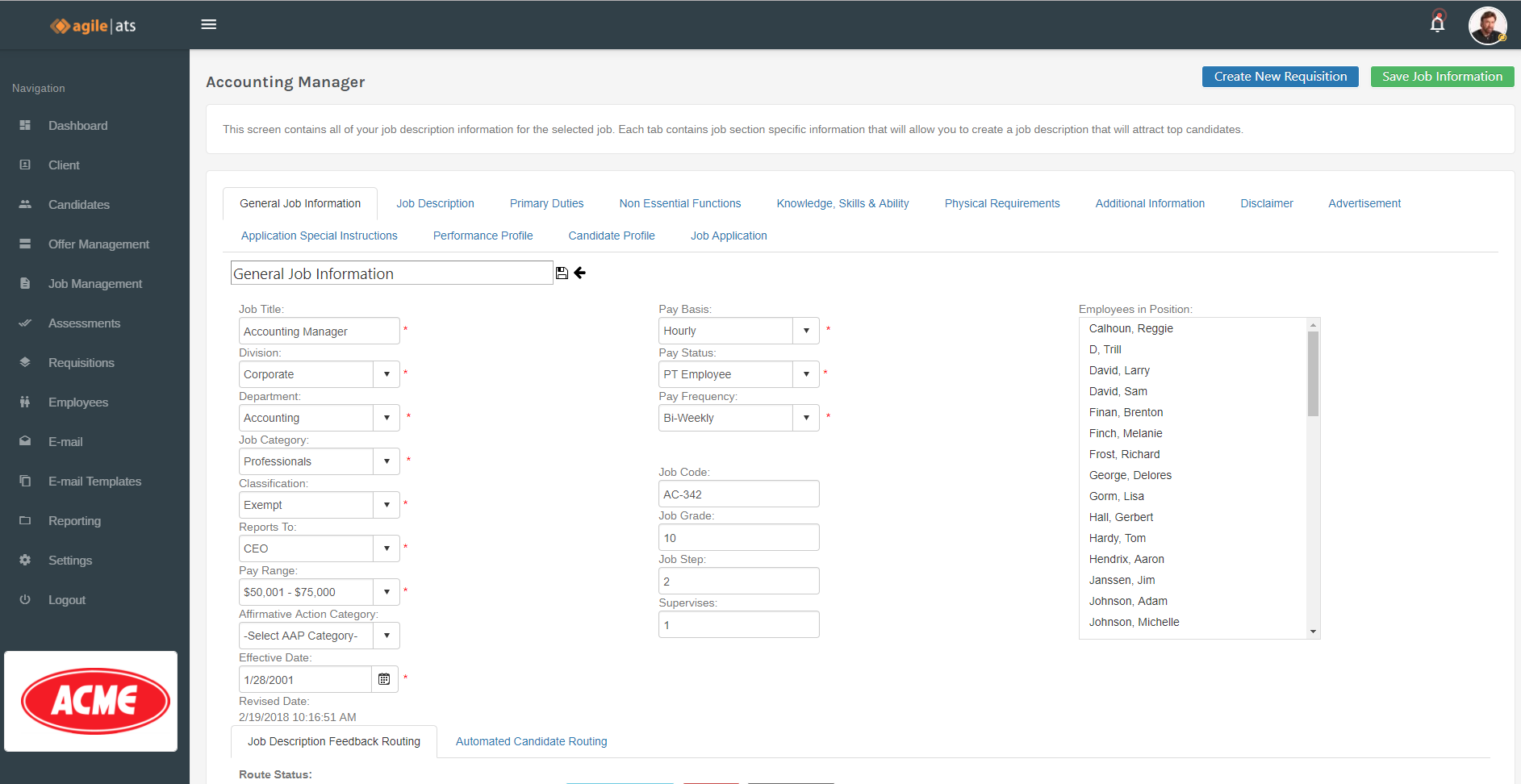This screenshot has height=784, width=1521.
Task: Navigate to Offer Management
Action: coord(98,244)
